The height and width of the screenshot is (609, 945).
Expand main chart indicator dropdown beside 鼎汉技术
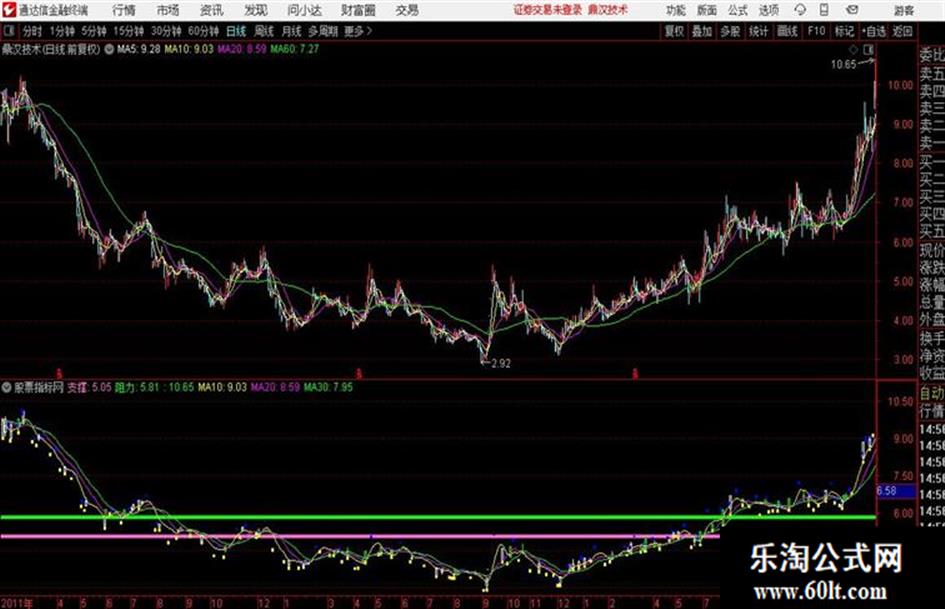[109, 49]
